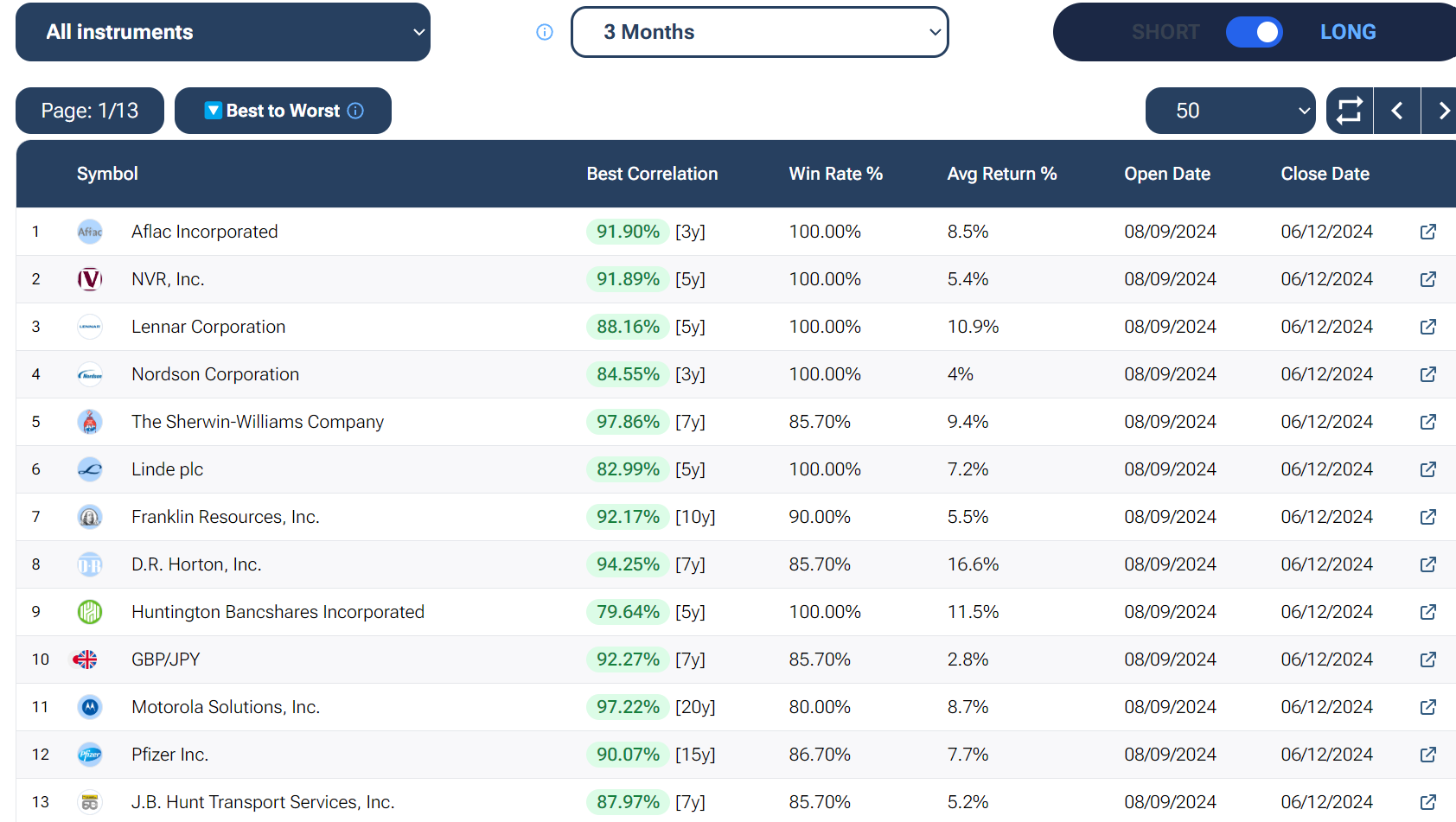1456x822 pixels.
Task: Select the LONG label
Action: (1348, 32)
